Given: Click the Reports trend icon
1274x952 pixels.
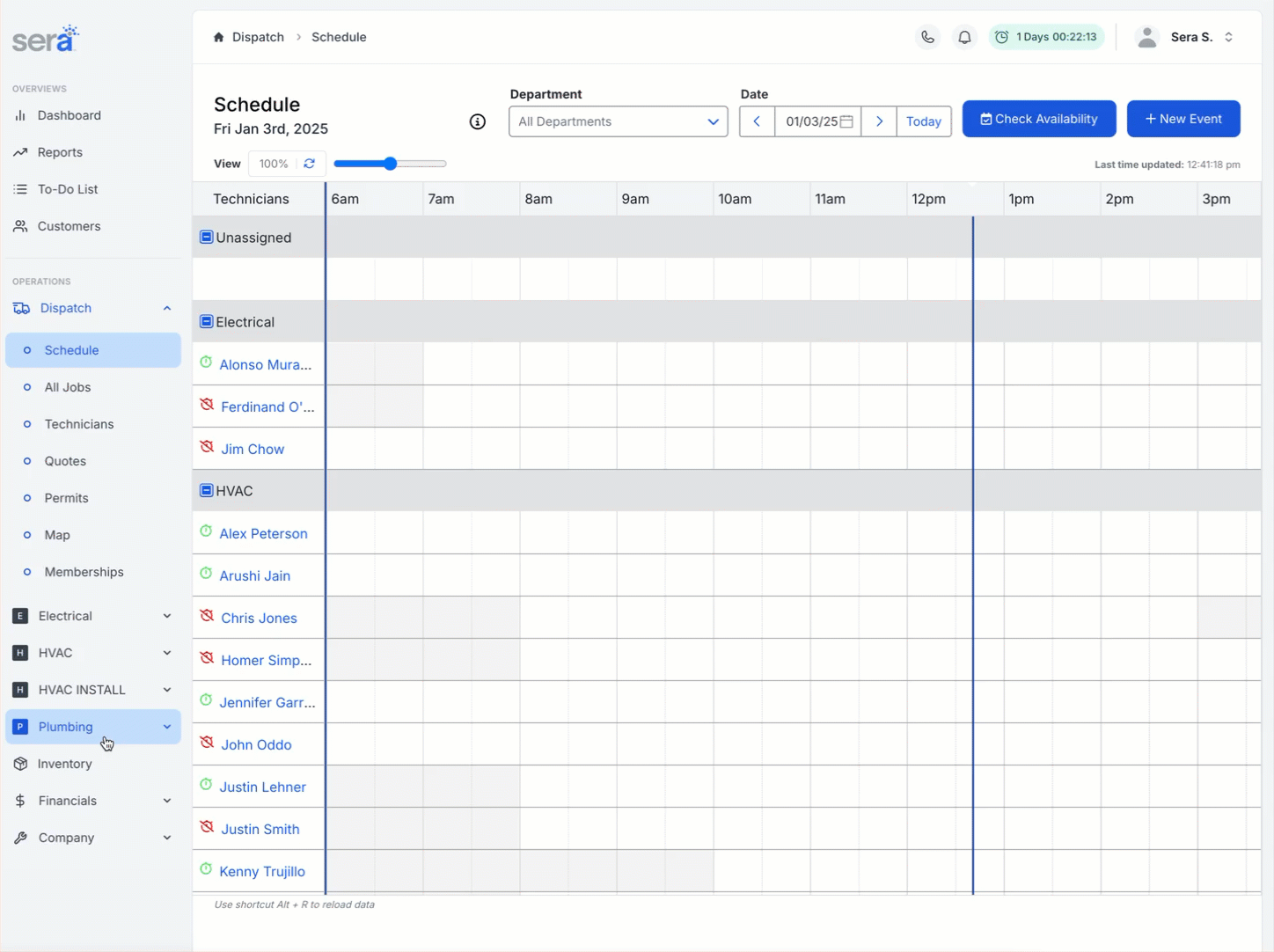Looking at the screenshot, I should (x=20, y=152).
